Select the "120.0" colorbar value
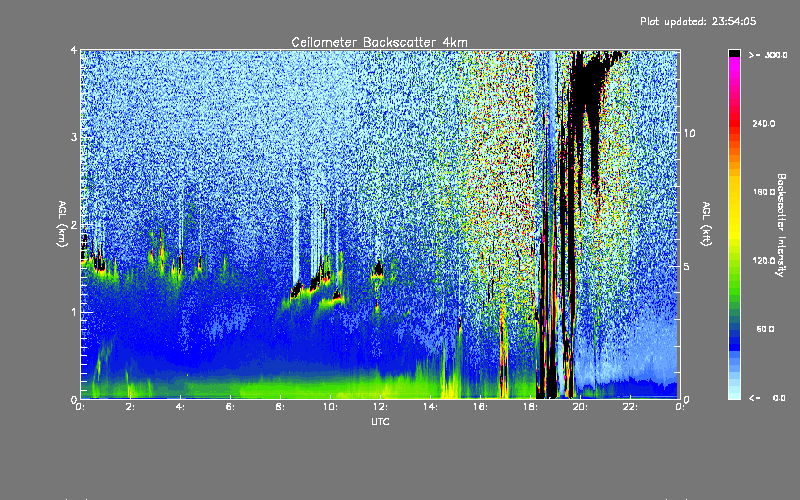The width and height of the screenshot is (800, 500). [764, 260]
